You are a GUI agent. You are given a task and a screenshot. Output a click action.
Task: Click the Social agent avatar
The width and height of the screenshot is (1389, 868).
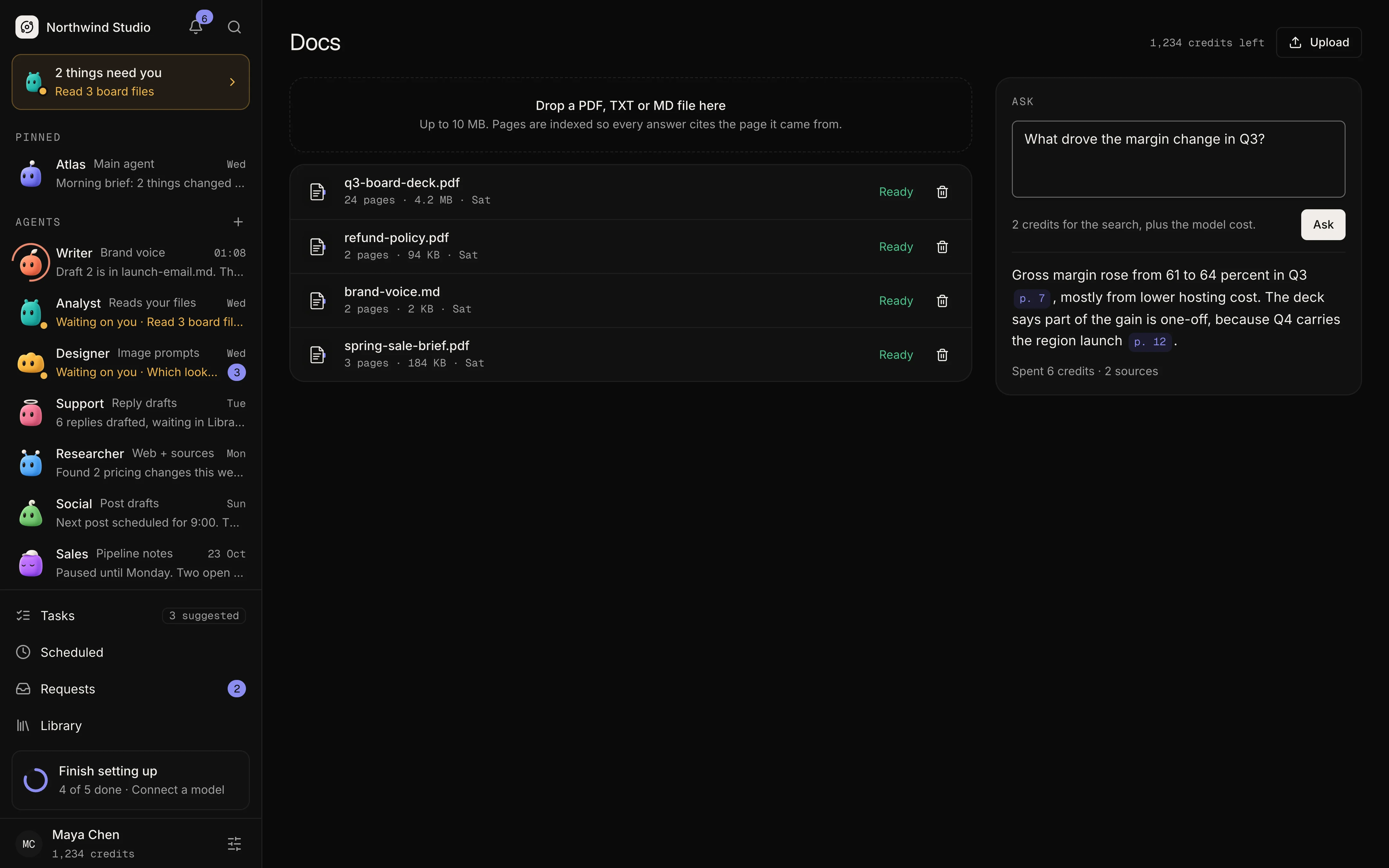[x=31, y=513]
